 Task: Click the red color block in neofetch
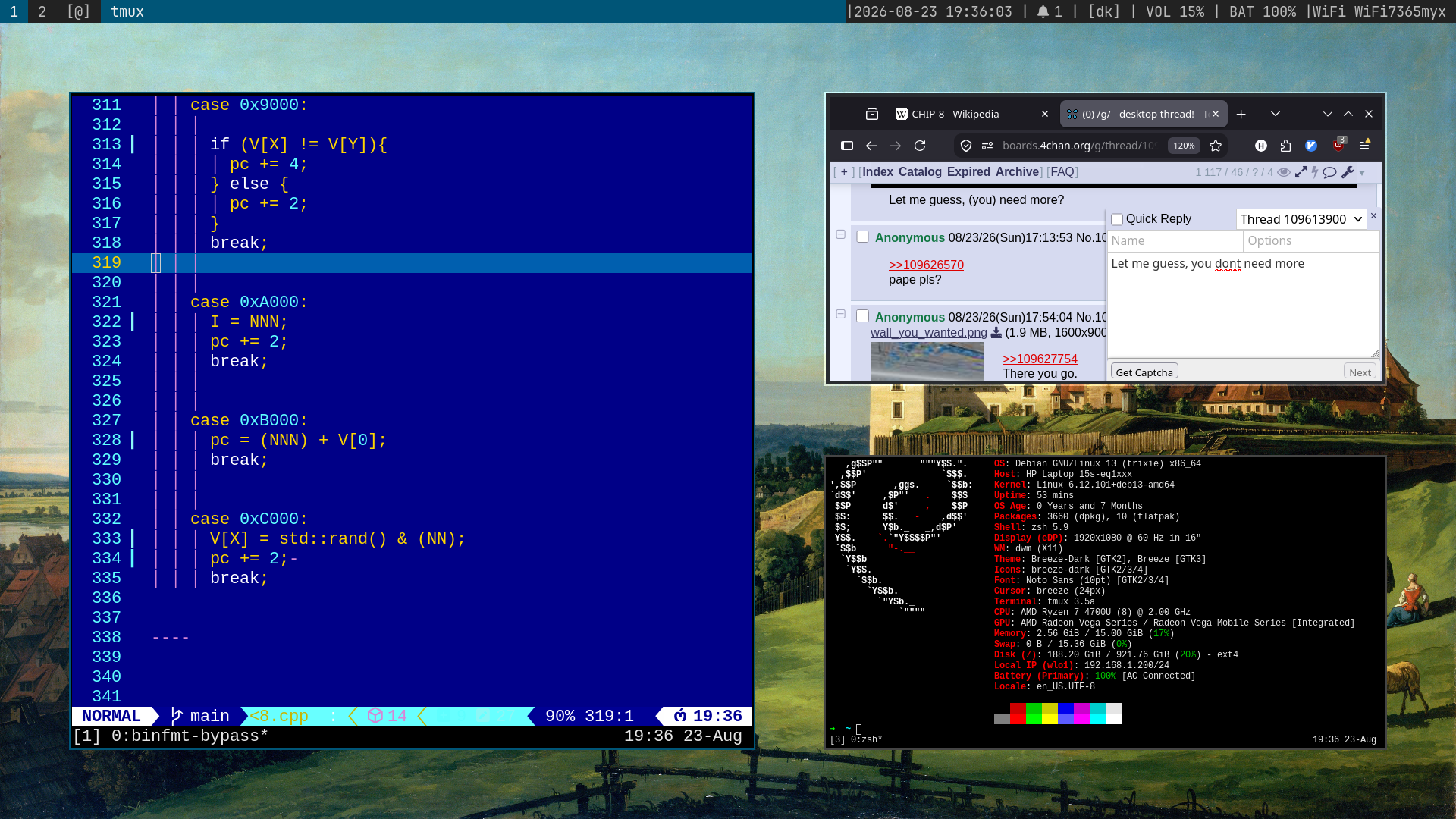point(1017,714)
